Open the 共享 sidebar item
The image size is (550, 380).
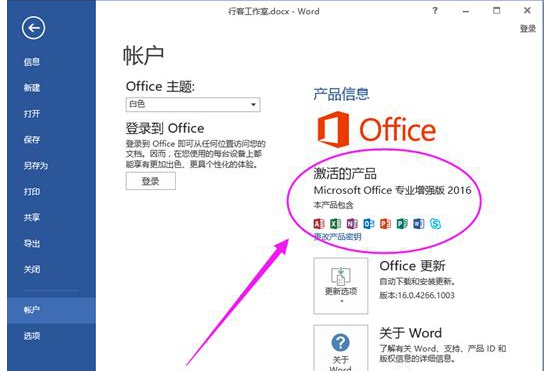[32, 217]
